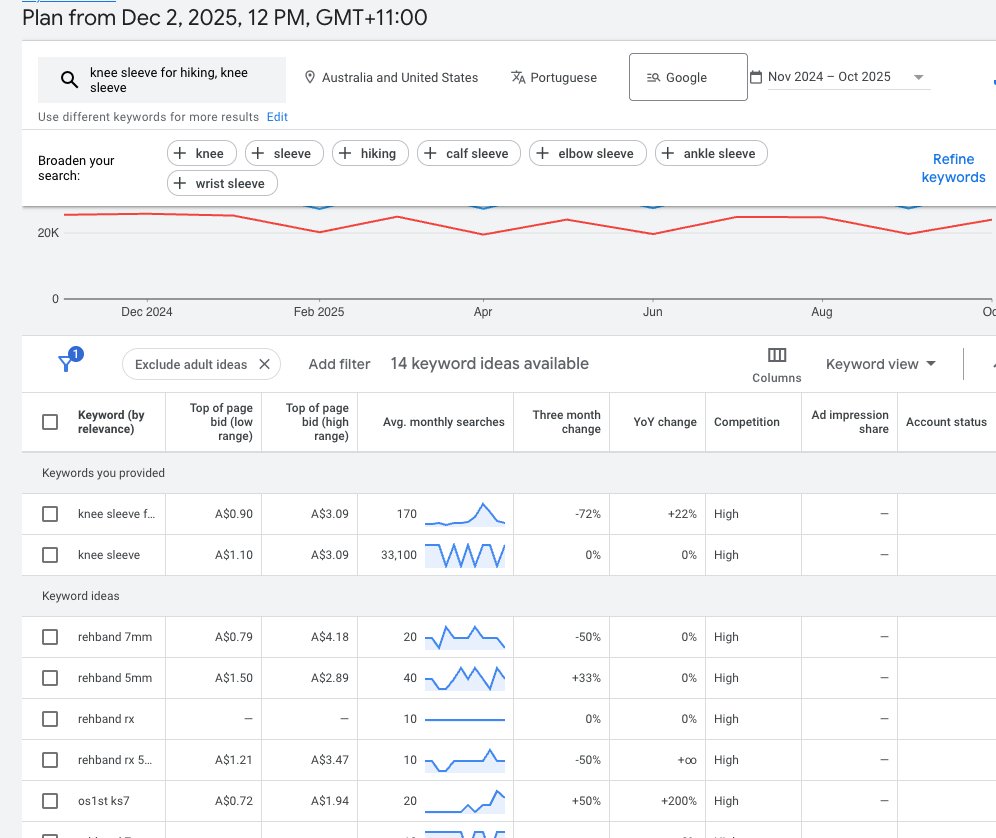This screenshot has height=838, width=996.
Task: Select the rehband 5mm checkbox
Action: pos(50,678)
